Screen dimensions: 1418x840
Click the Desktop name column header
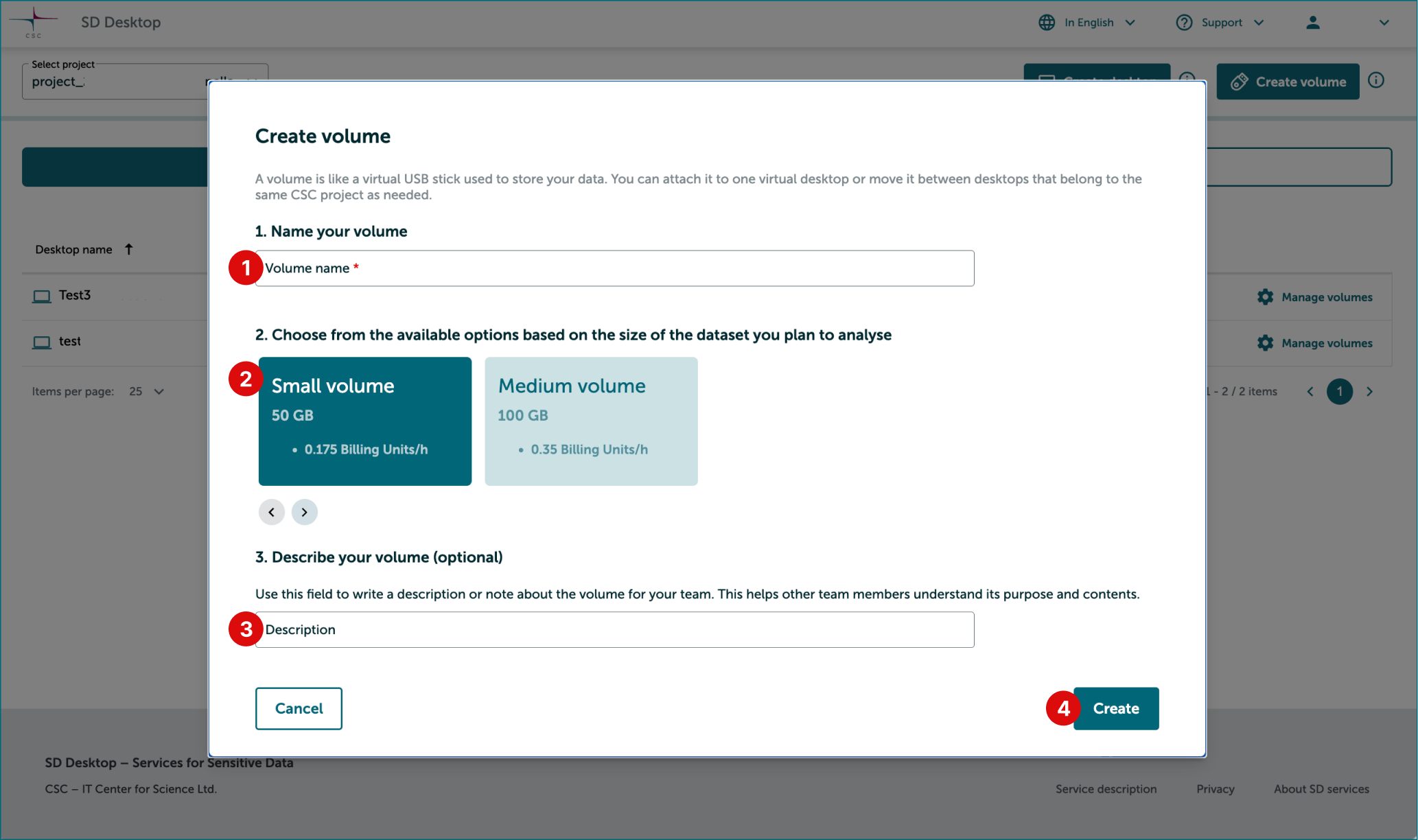click(x=73, y=250)
